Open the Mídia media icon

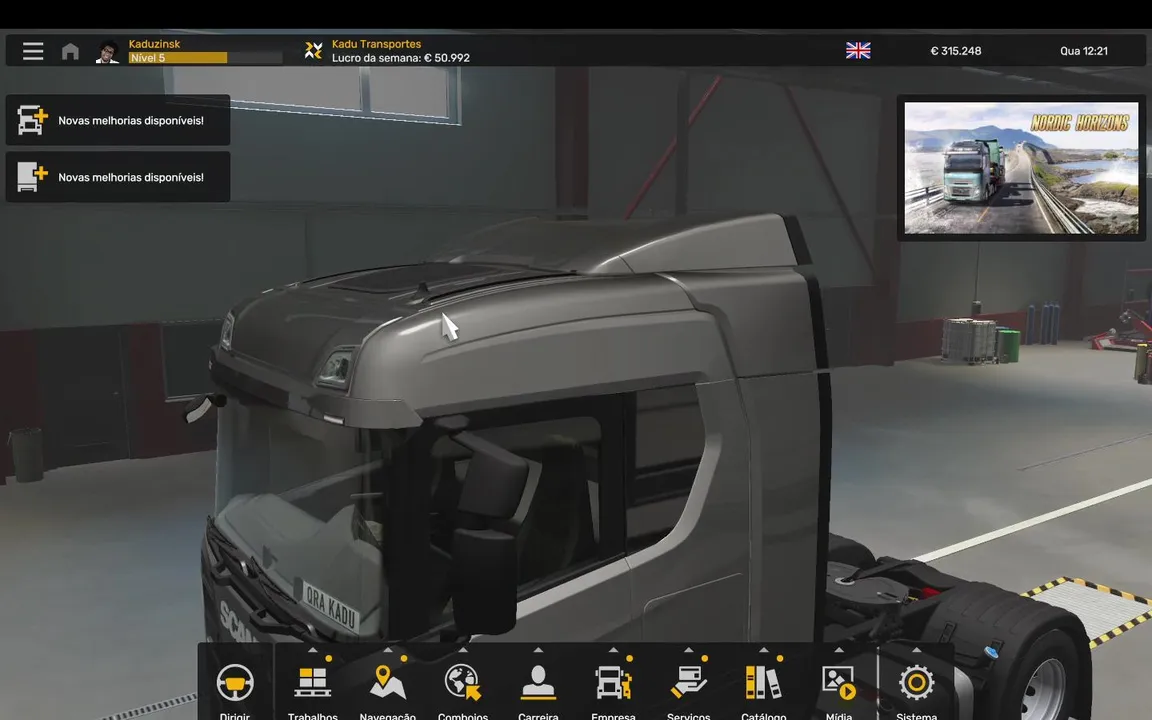point(839,683)
